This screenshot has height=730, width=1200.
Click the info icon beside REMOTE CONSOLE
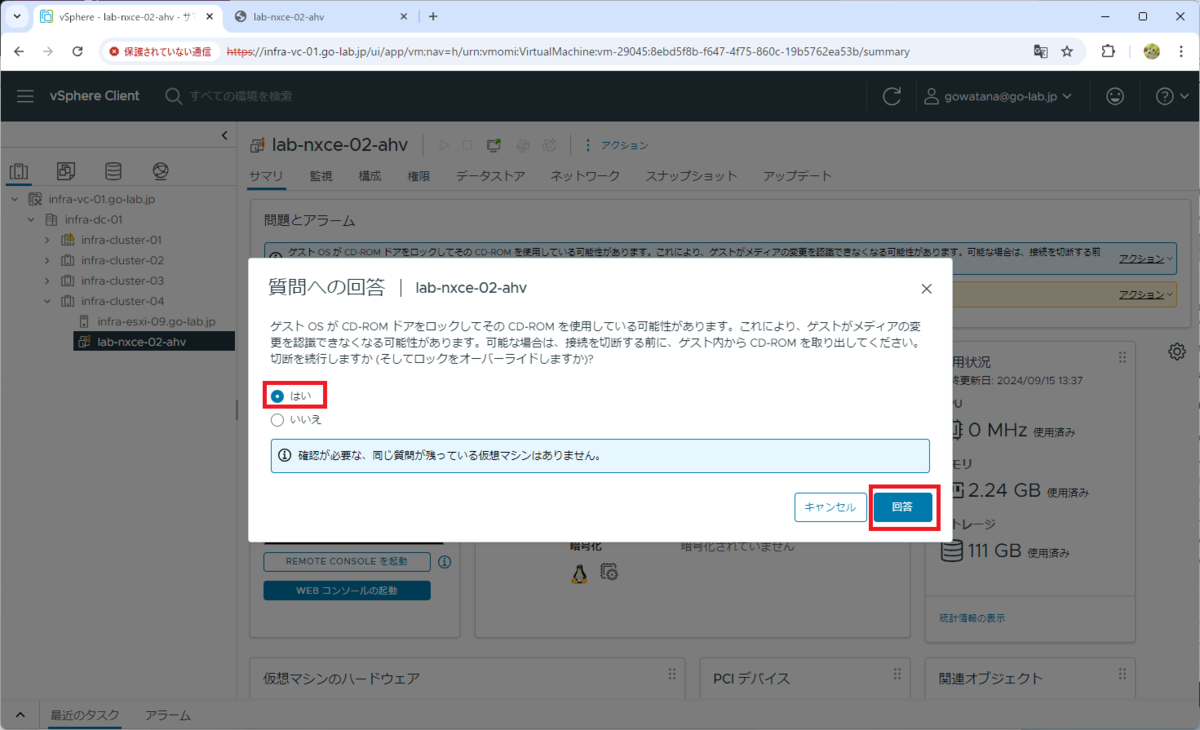click(x=444, y=562)
